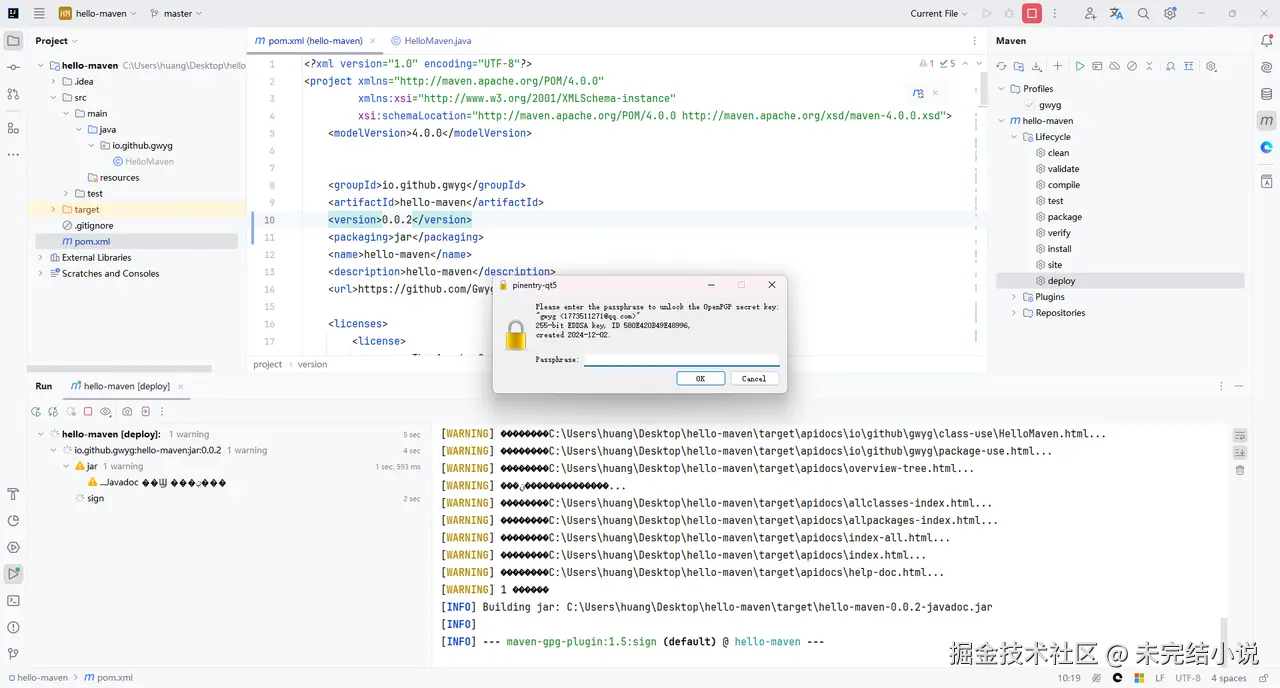Stop the deploy process in Run toolbar
1280x688 pixels.
88,411
